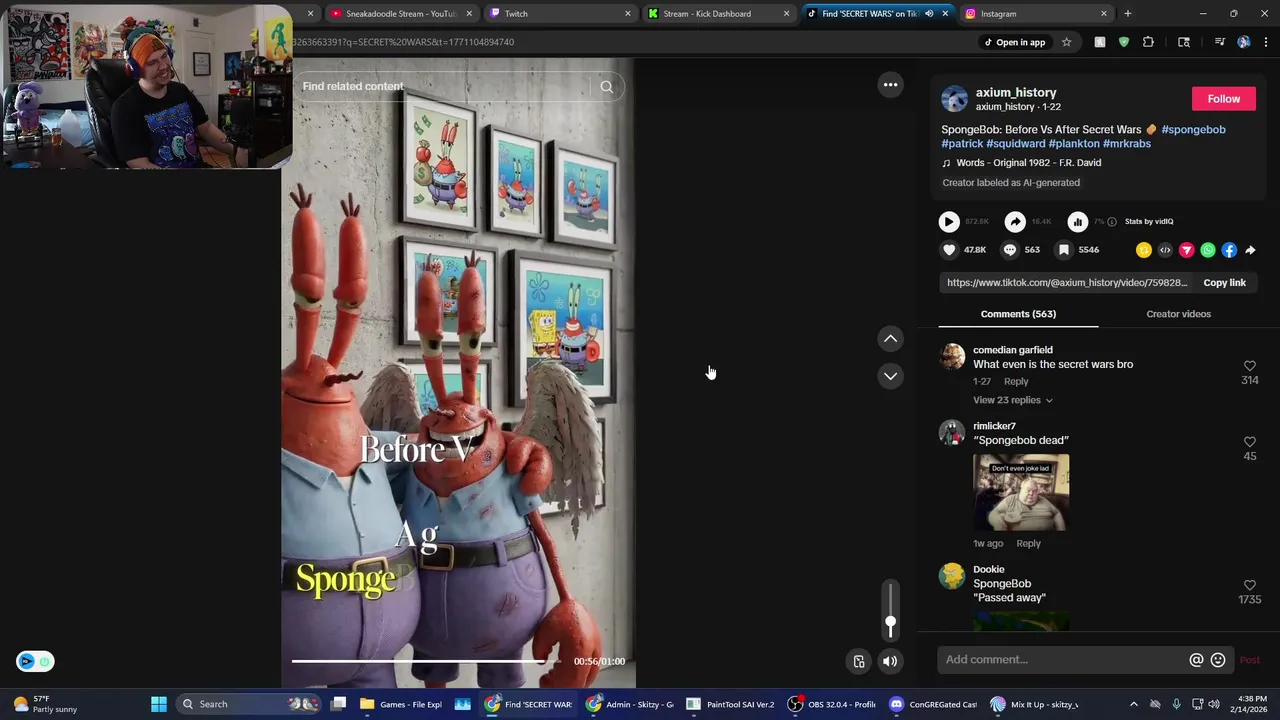Mention a user with the @ icon

coord(1196,660)
